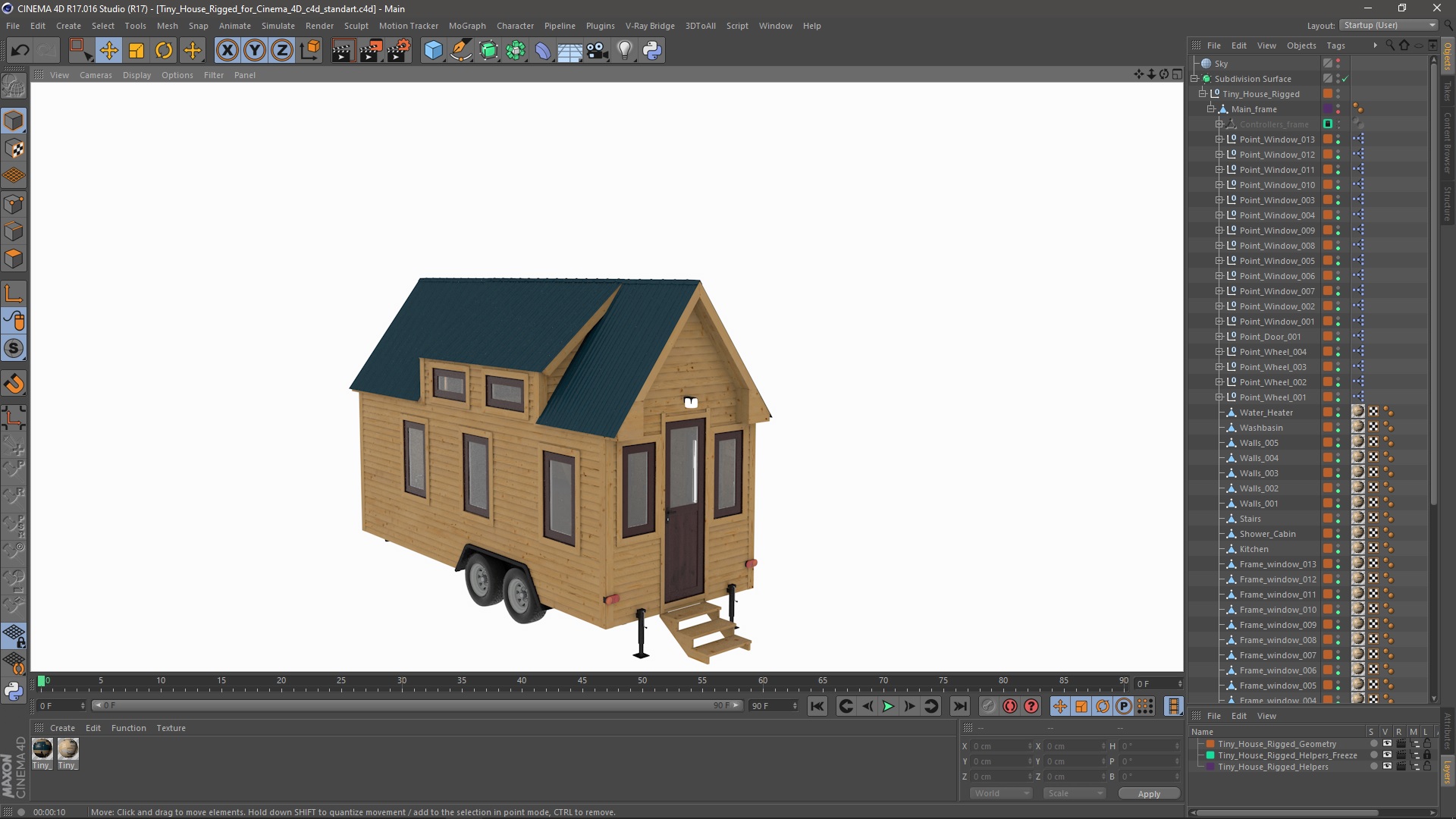Open Objects menu in object manager
1456x819 pixels.
click(x=1301, y=45)
